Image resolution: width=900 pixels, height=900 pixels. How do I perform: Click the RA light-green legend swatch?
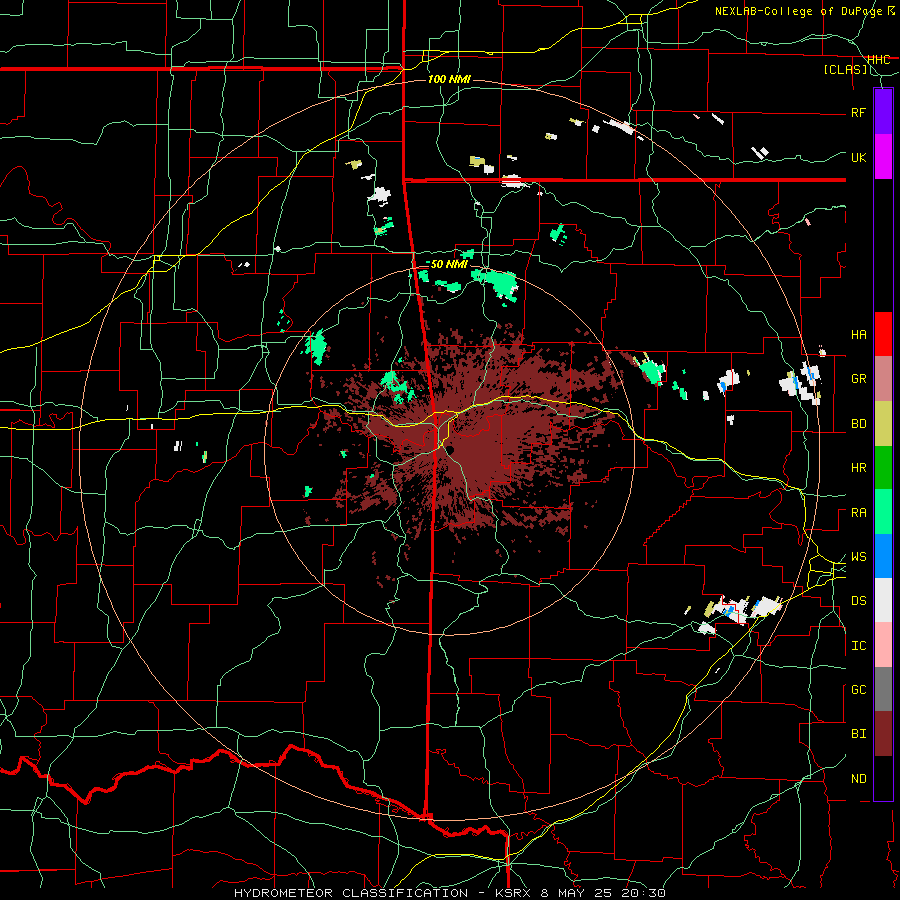883,512
